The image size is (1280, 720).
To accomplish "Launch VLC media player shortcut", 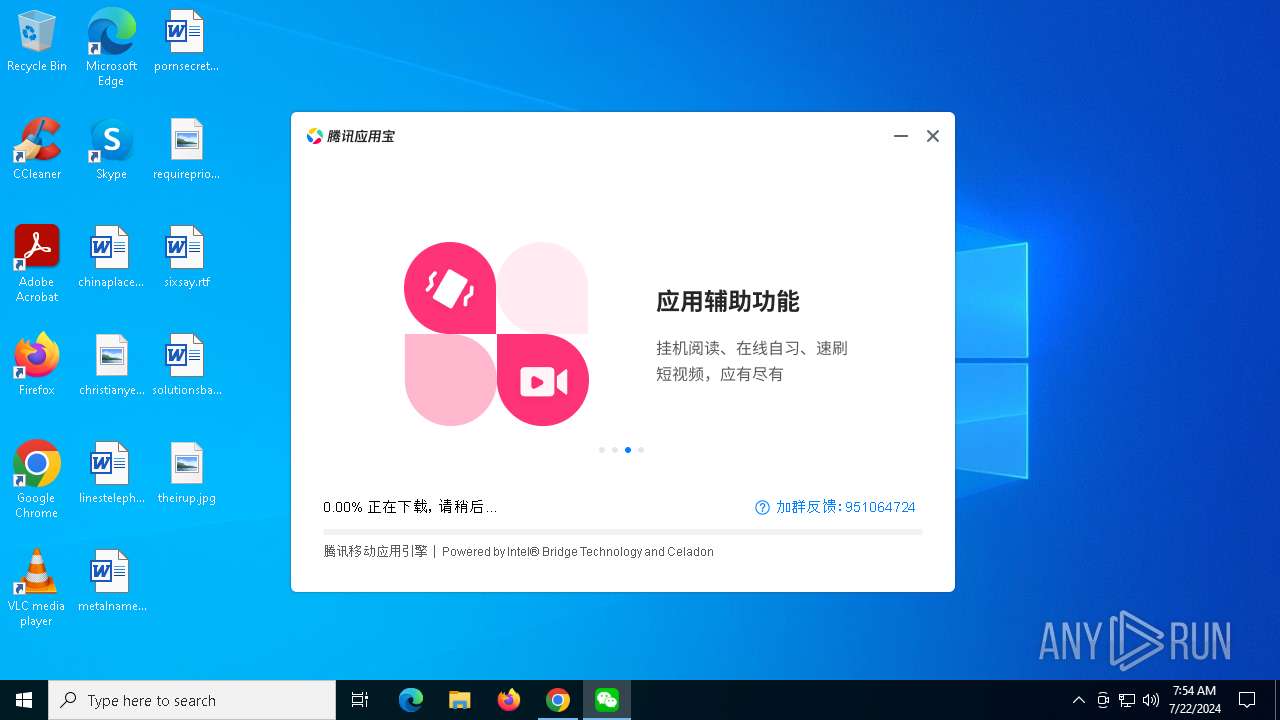I will click(x=37, y=588).
